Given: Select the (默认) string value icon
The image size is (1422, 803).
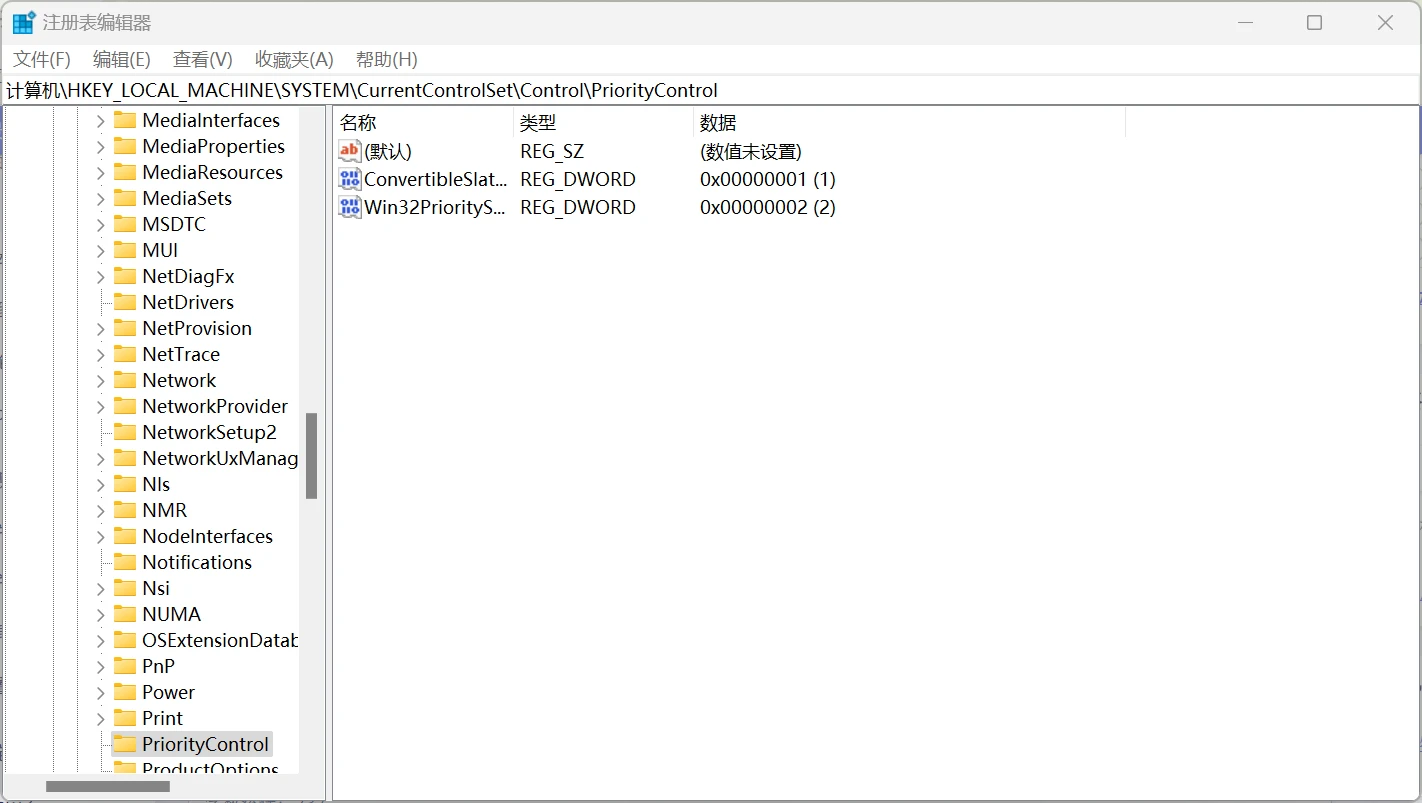Looking at the screenshot, I should coord(349,151).
